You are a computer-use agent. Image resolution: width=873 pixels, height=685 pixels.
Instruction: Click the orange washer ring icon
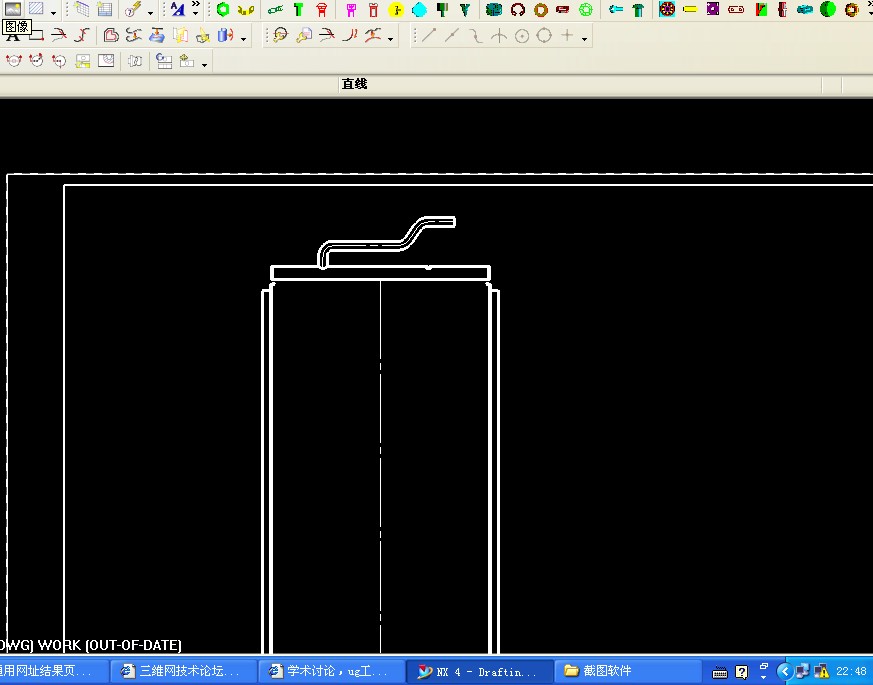coord(541,9)
